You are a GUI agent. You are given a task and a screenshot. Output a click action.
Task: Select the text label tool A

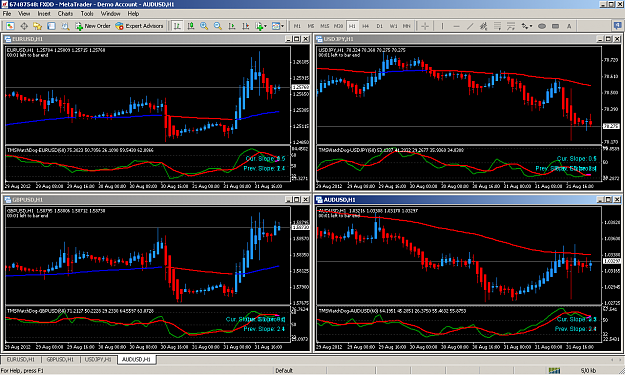coord(569,26)
